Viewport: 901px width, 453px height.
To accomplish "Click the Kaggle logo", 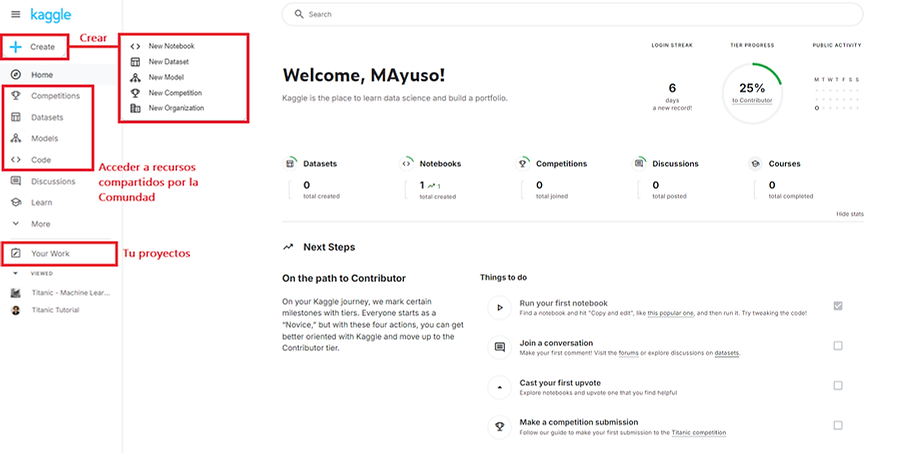I will click(x=51, y=14).
